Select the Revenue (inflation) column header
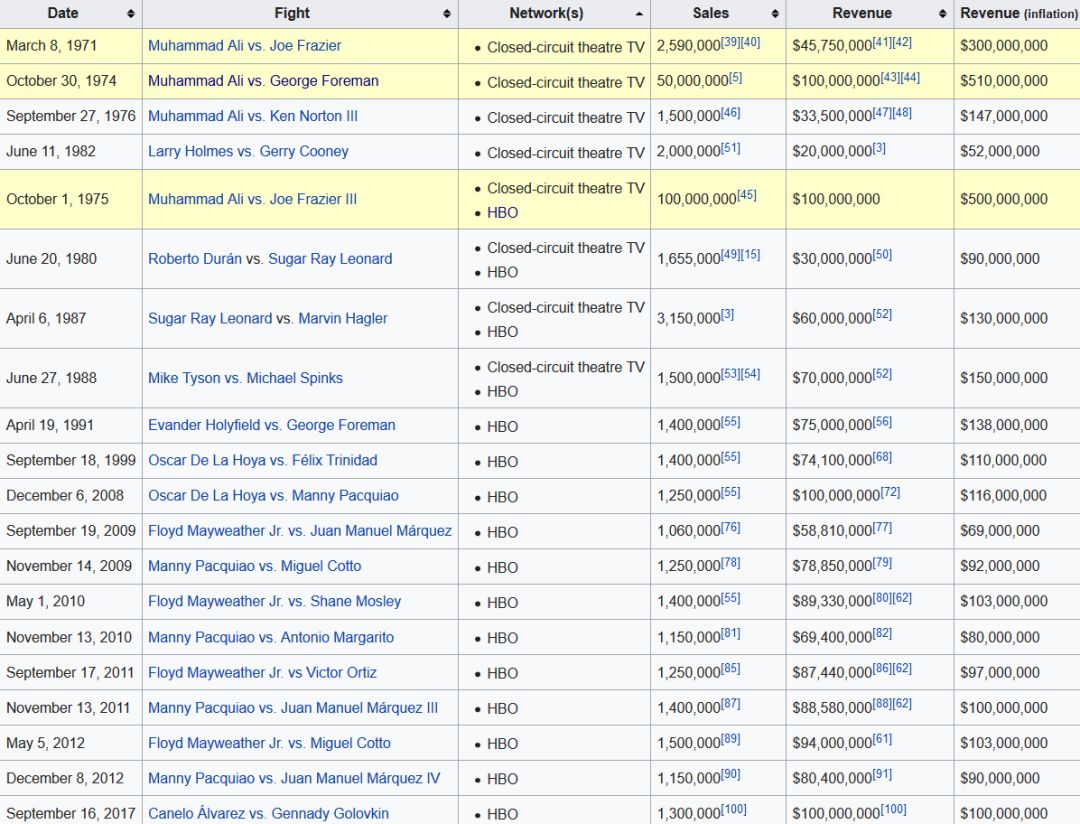The height and width of the screenshot is (824, 1080). (x=1018, y=14)
